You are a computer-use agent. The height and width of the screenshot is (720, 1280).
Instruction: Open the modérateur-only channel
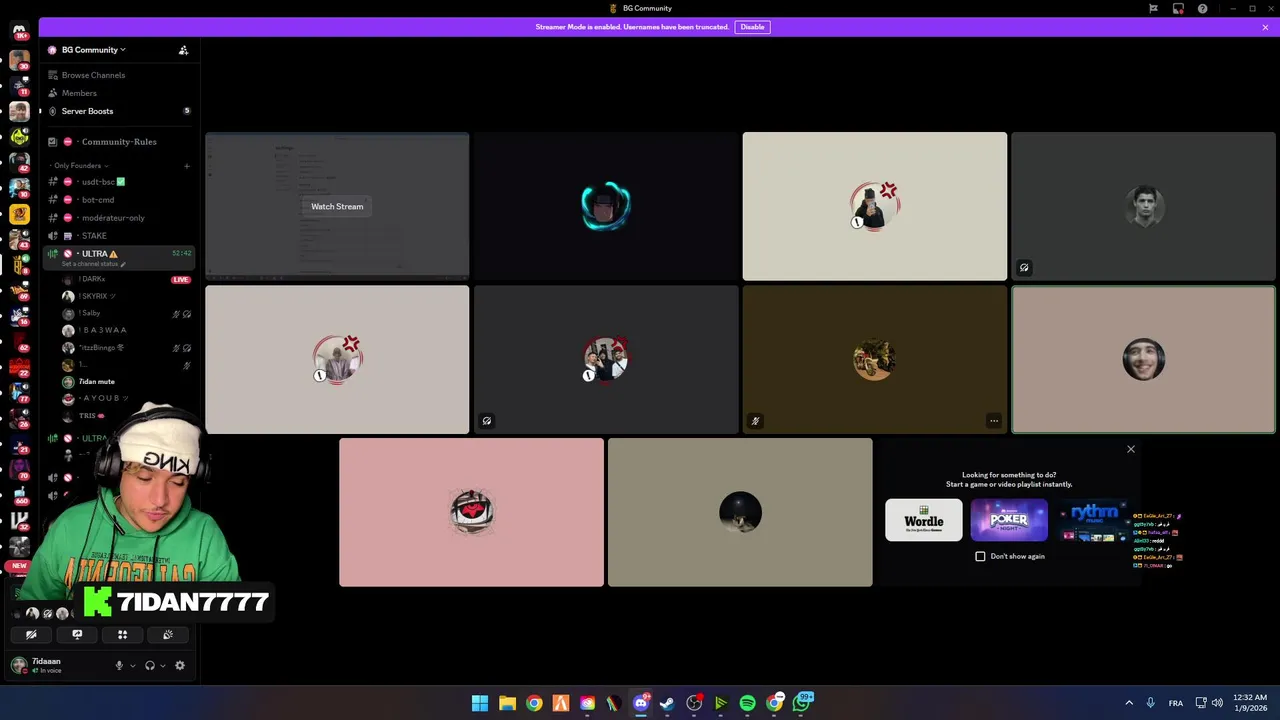pos(113,218)
